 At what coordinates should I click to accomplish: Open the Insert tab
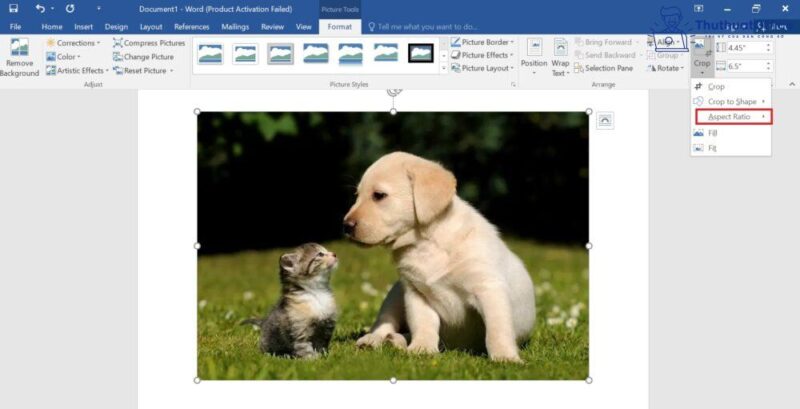pyautogui.click(x=84, y=27)
